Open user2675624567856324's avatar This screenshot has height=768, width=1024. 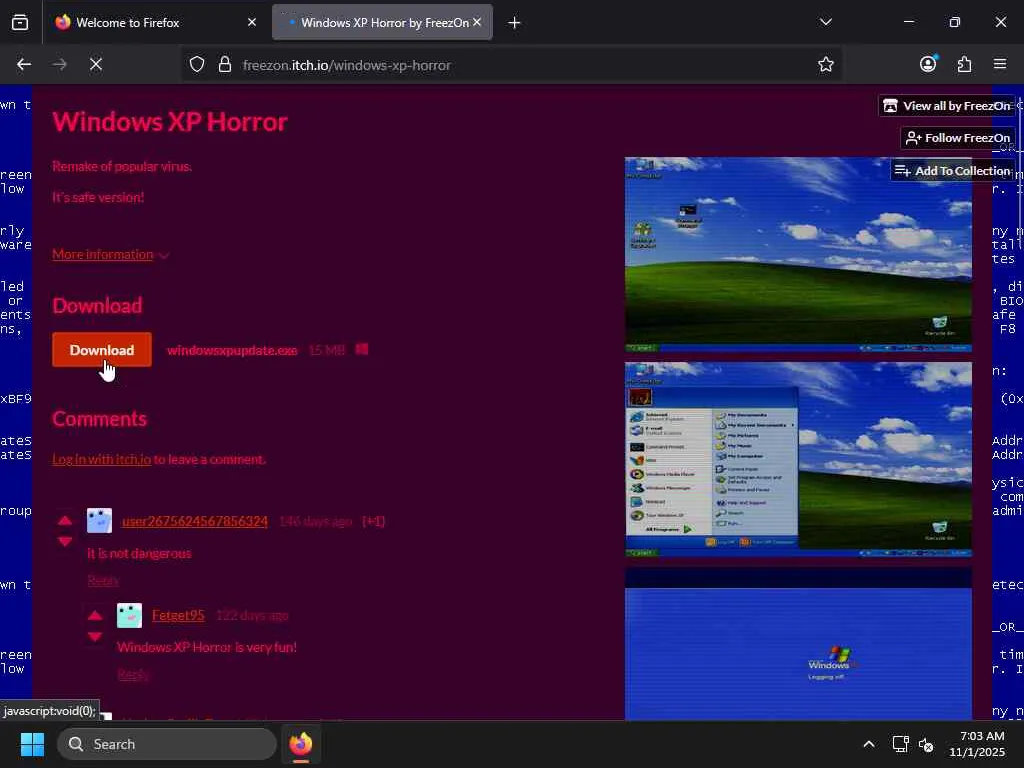pos(99,521)
